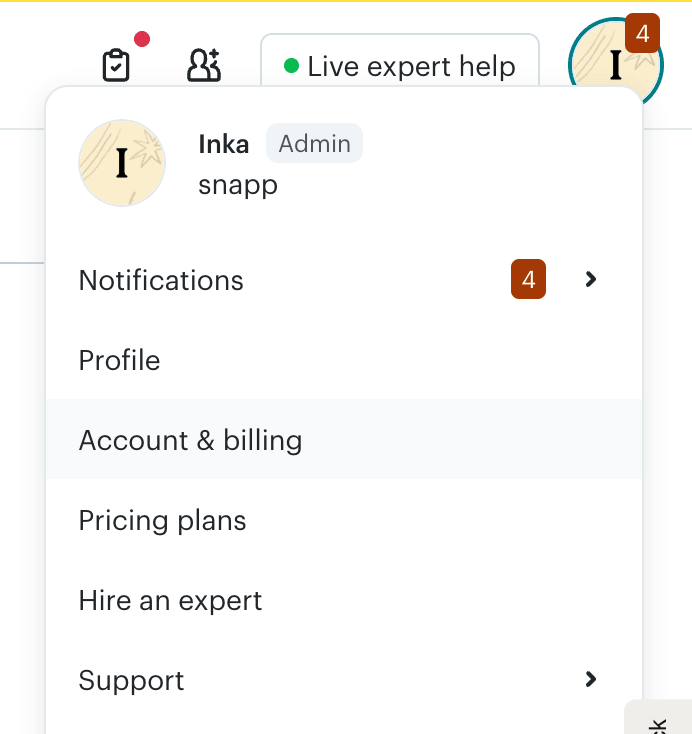This screenshot has width=692, height=734.
Task: Open Pricing plans
Action: pos(344,520)
